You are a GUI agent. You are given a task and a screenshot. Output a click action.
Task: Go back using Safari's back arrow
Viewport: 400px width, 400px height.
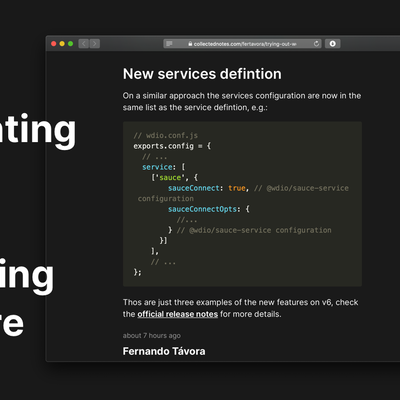(84, 44)
